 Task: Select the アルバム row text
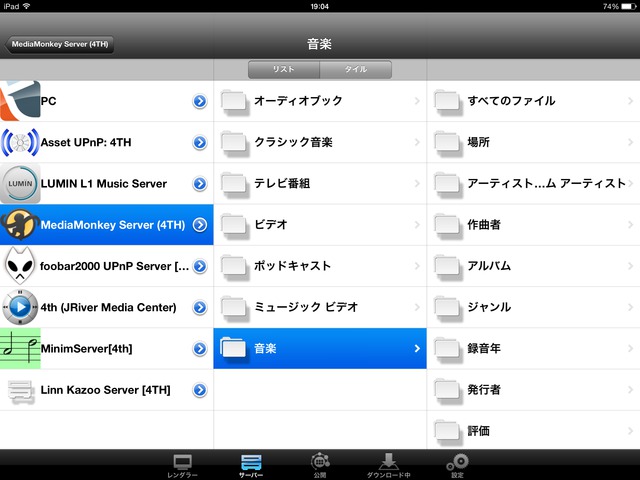pos(489,266)
